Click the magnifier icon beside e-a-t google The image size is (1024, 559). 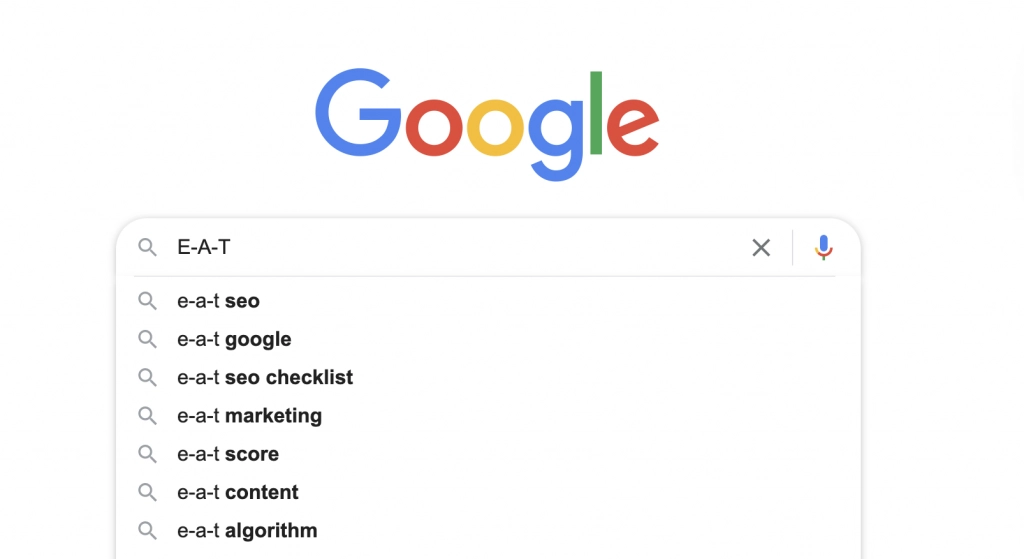coord(148,340)
